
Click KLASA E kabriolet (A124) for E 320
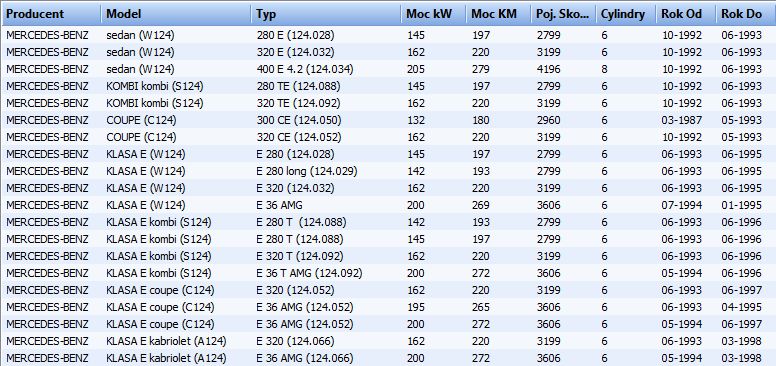point(166,341)
